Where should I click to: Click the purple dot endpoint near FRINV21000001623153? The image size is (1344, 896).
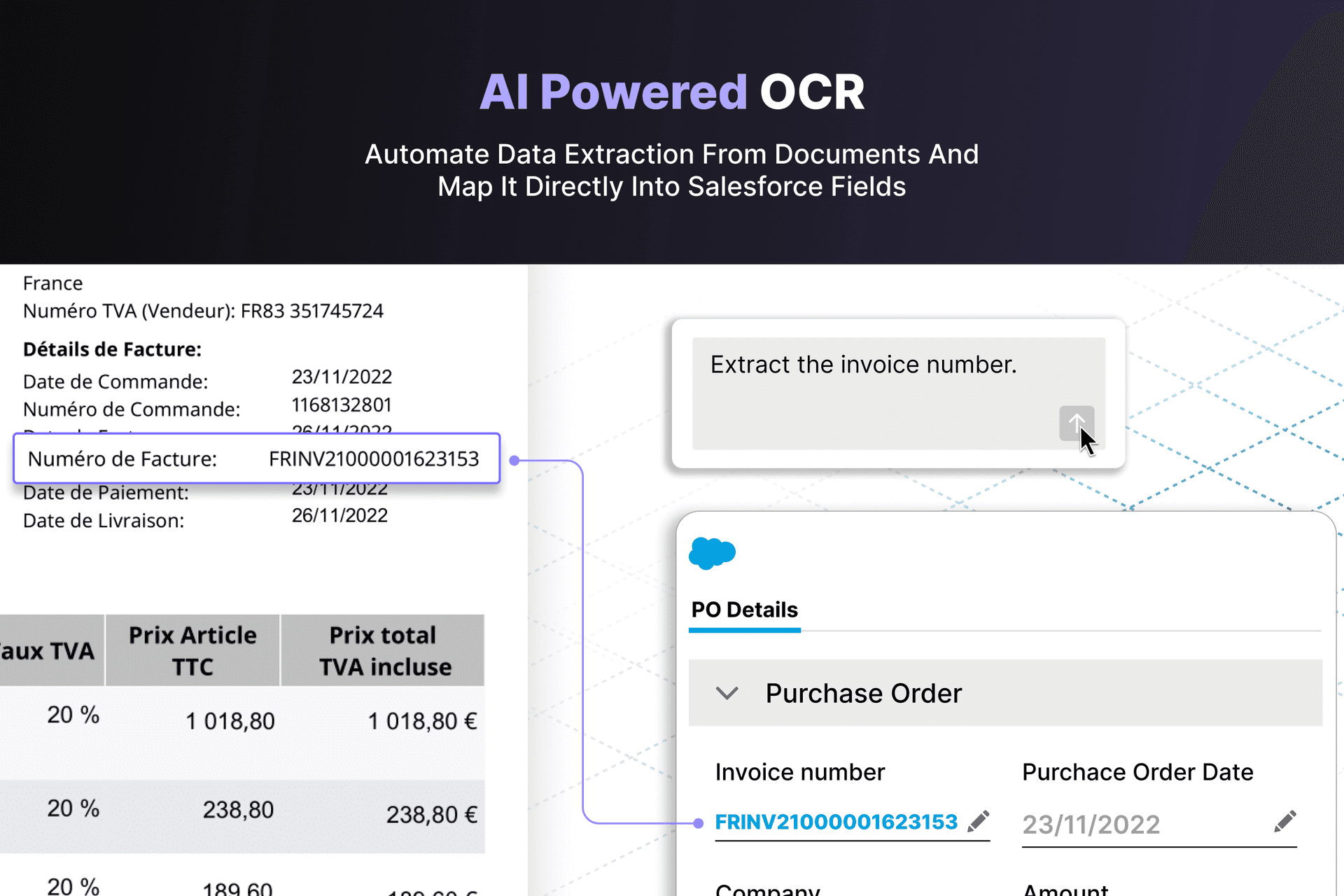700,824
